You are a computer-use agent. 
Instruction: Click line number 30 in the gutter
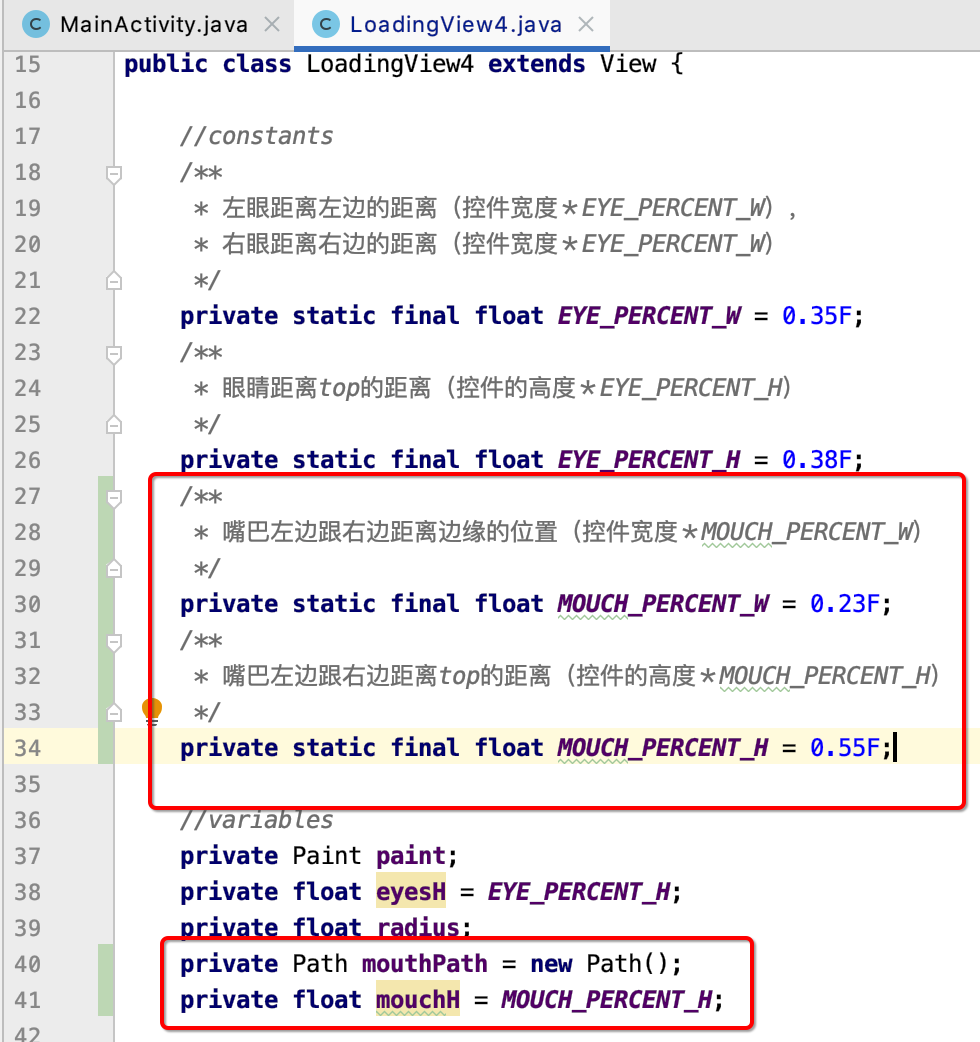pyautogui.click(x=27, y=605)
